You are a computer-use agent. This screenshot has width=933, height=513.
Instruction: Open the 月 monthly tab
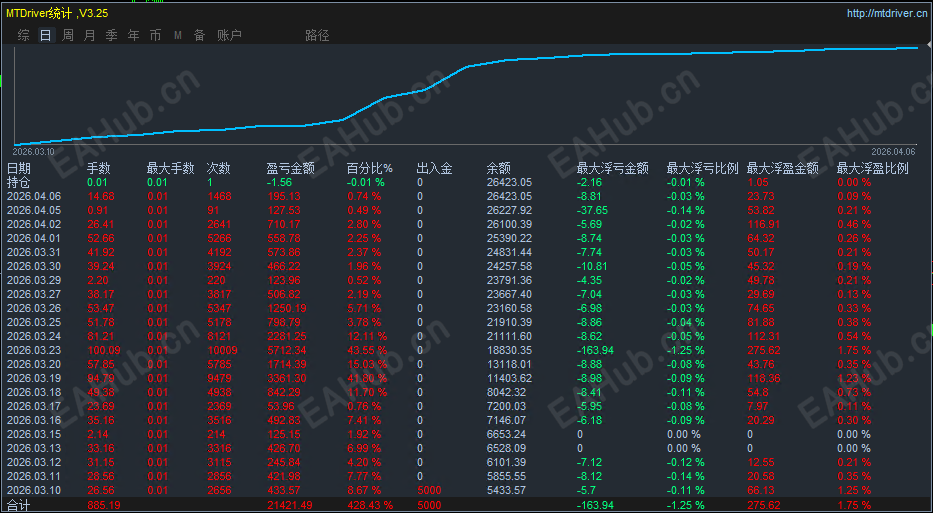89,36
